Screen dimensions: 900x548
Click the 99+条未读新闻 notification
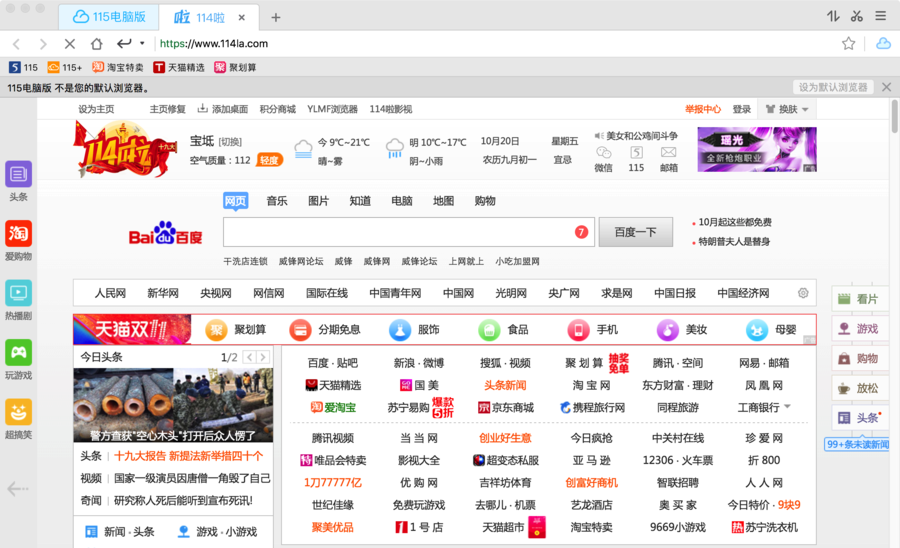point(857,444)
